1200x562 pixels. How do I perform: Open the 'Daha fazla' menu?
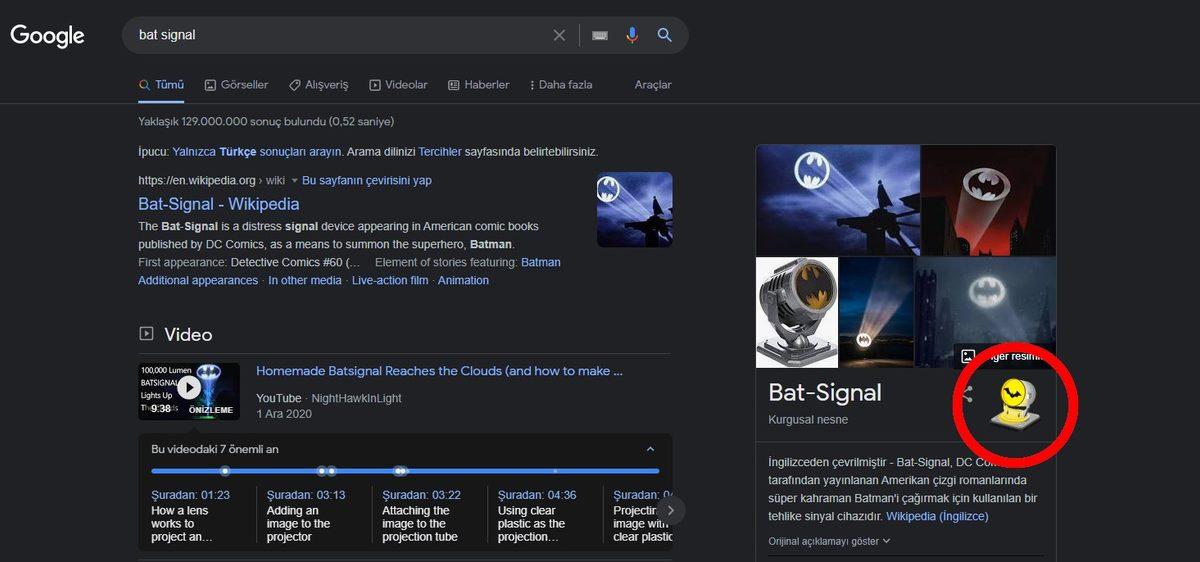coord(560,85)
